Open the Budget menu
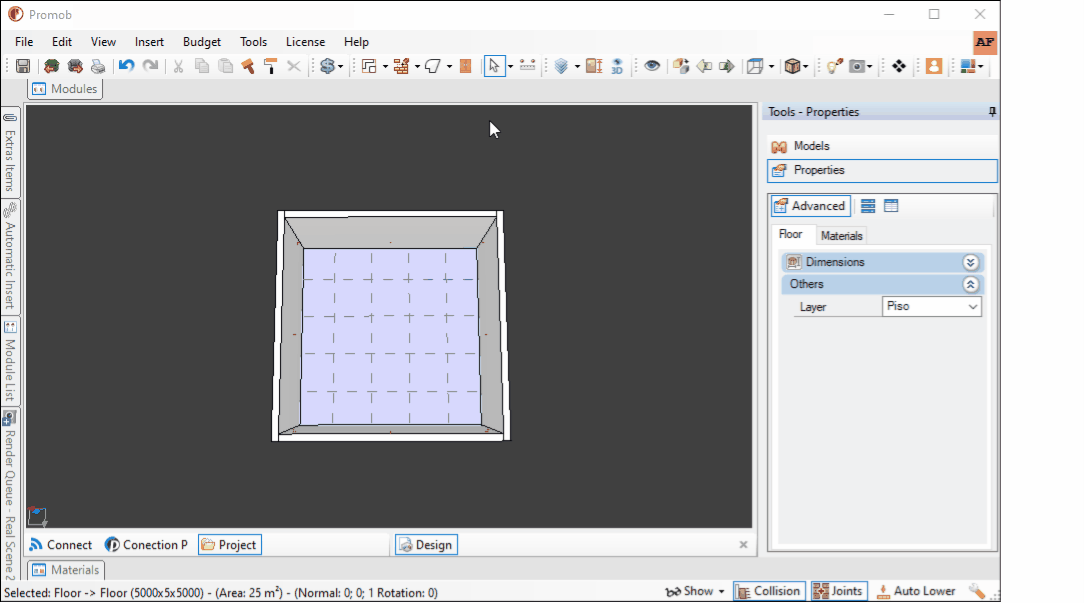This screenshot has width=1084, height=603. click(x=202, y=42)
